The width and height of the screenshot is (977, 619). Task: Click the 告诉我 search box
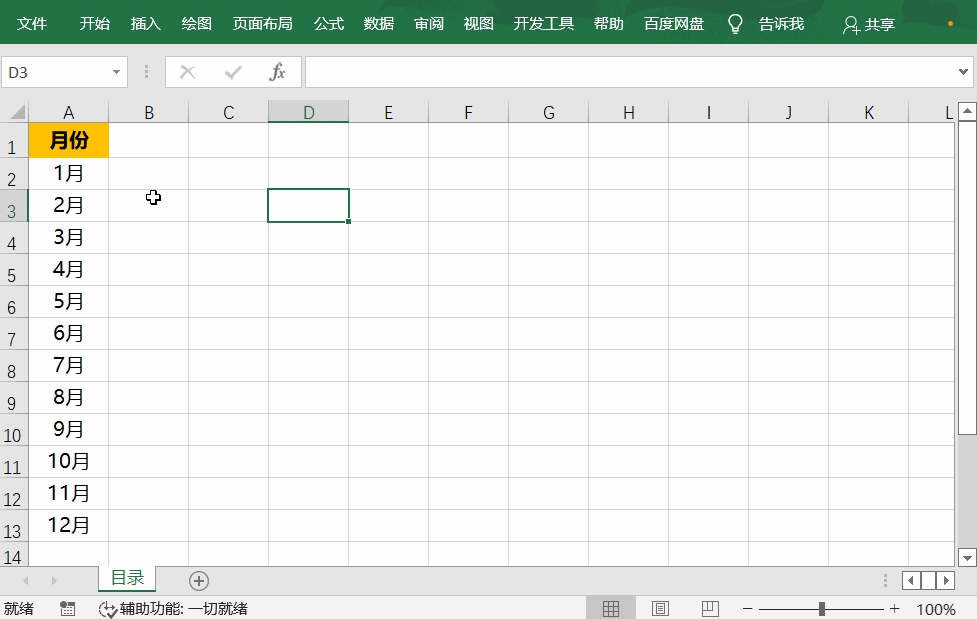(x=781, y=24)
